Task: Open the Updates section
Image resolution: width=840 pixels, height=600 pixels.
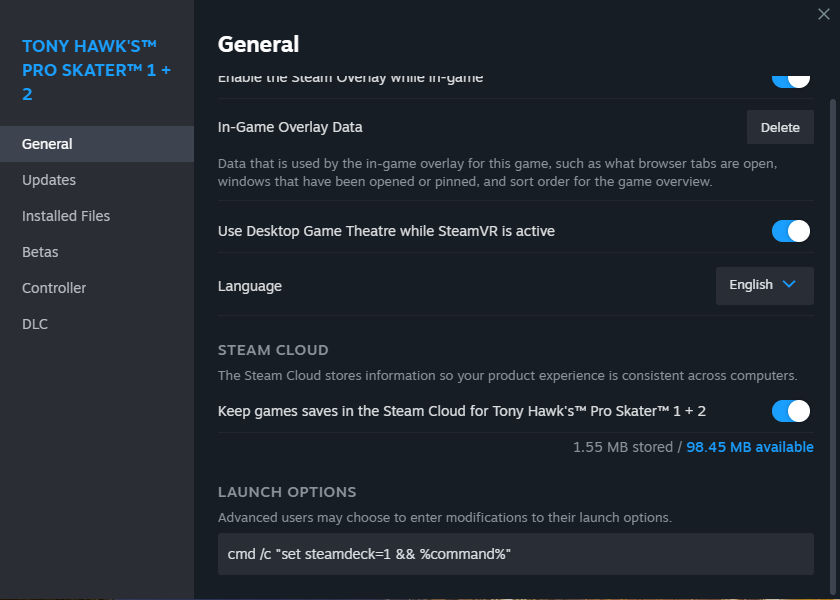Action: pyautogui.click(x=49, y=180)
